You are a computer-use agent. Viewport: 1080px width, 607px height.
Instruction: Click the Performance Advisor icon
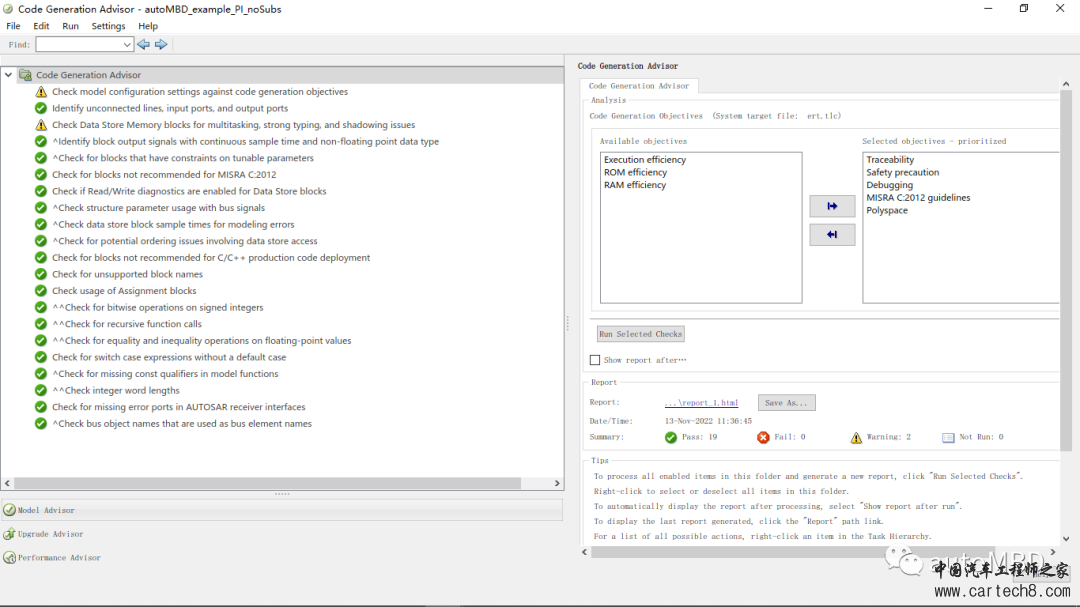[10, 558]
